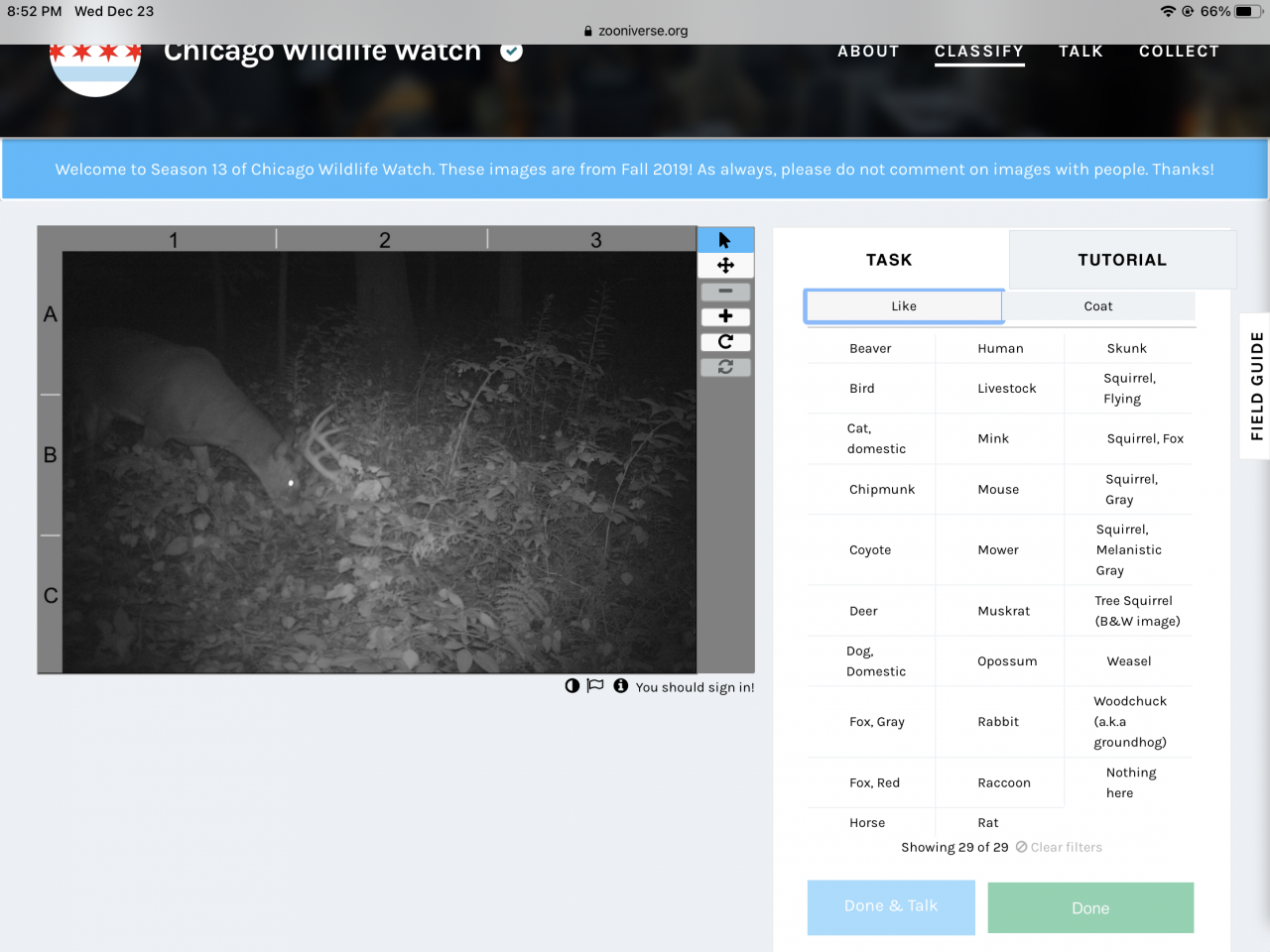Click the zooniverse.org address bar
Viewport: 1270px width, 952px height.
[x=635, y=31]
